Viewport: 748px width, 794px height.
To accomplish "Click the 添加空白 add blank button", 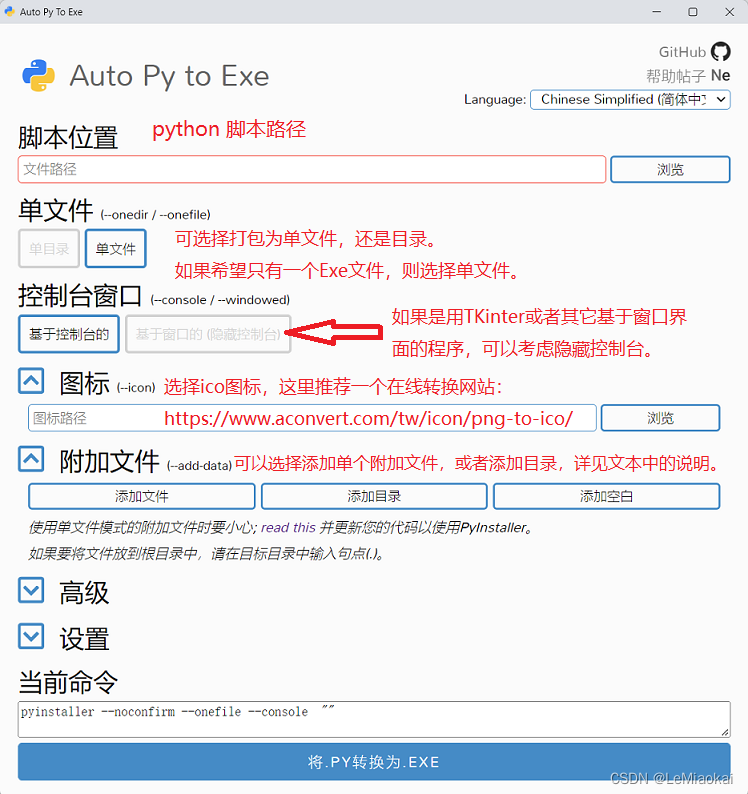I will click(x=607, y=496).
